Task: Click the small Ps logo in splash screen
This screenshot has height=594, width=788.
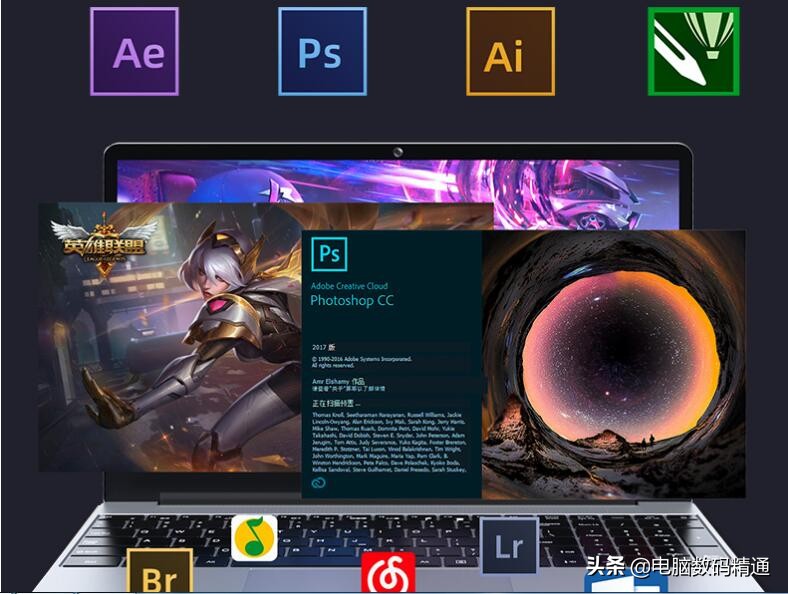Action: pos(329,254)
